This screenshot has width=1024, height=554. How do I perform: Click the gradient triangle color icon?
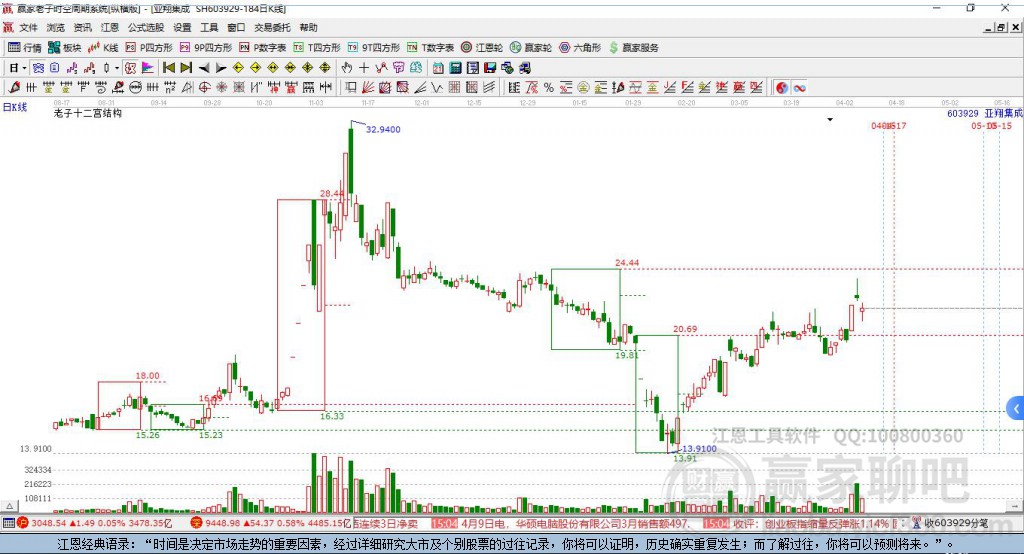point(148,68)
